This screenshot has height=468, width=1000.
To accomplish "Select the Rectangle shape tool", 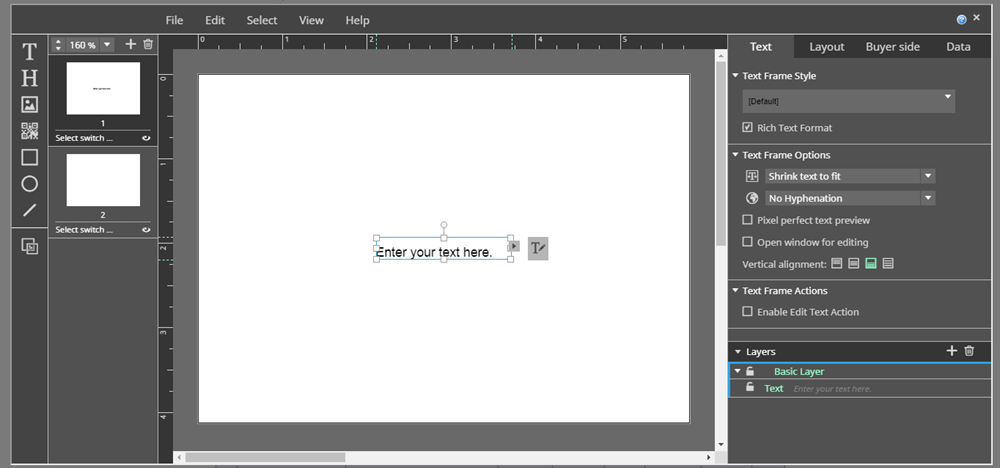I will 29,157.
